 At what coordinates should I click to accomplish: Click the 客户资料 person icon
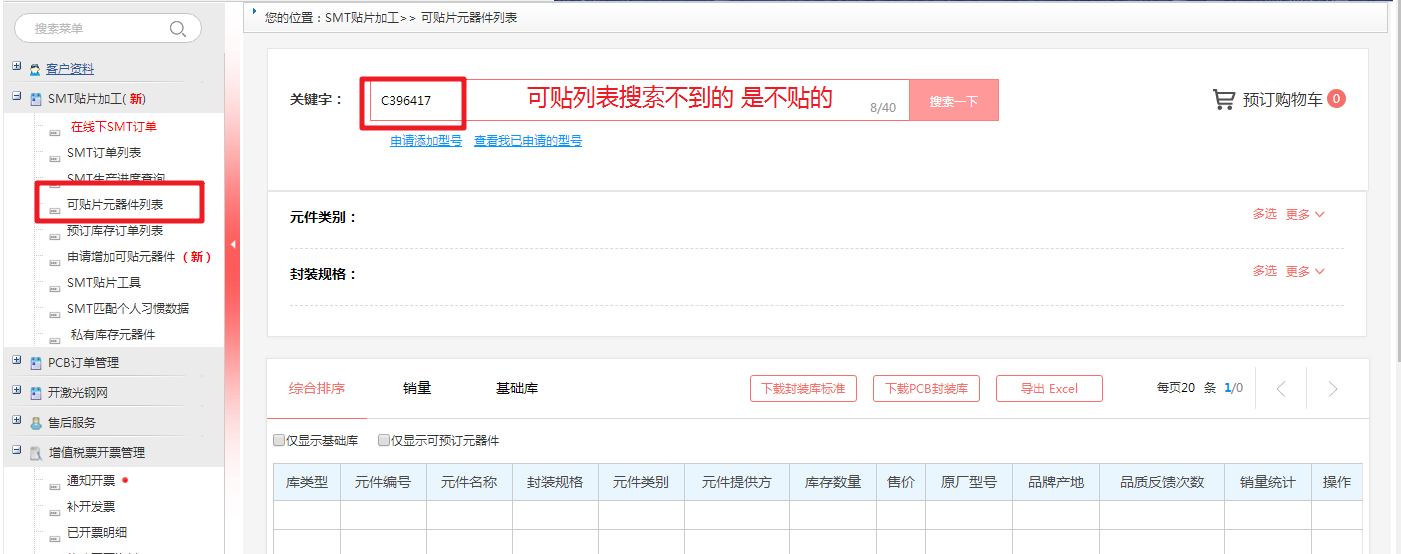pos(35,70)
